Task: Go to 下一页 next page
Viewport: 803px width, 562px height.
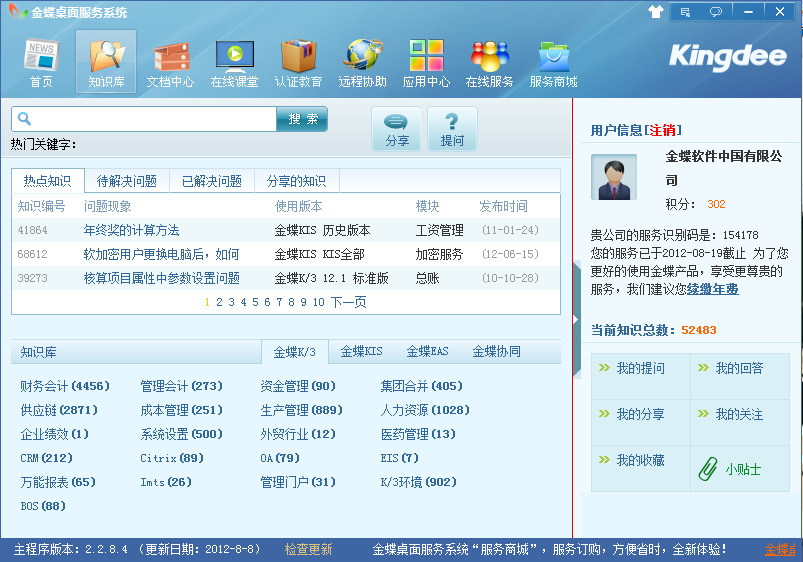Action: pos(348,302)
